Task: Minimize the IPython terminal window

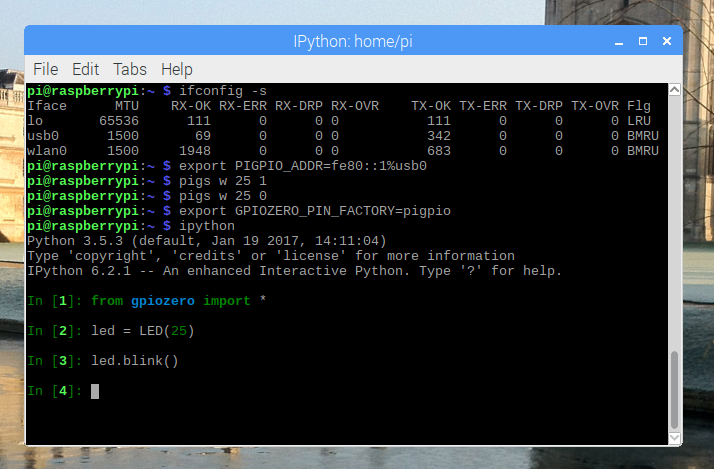Action: (619, 41)
